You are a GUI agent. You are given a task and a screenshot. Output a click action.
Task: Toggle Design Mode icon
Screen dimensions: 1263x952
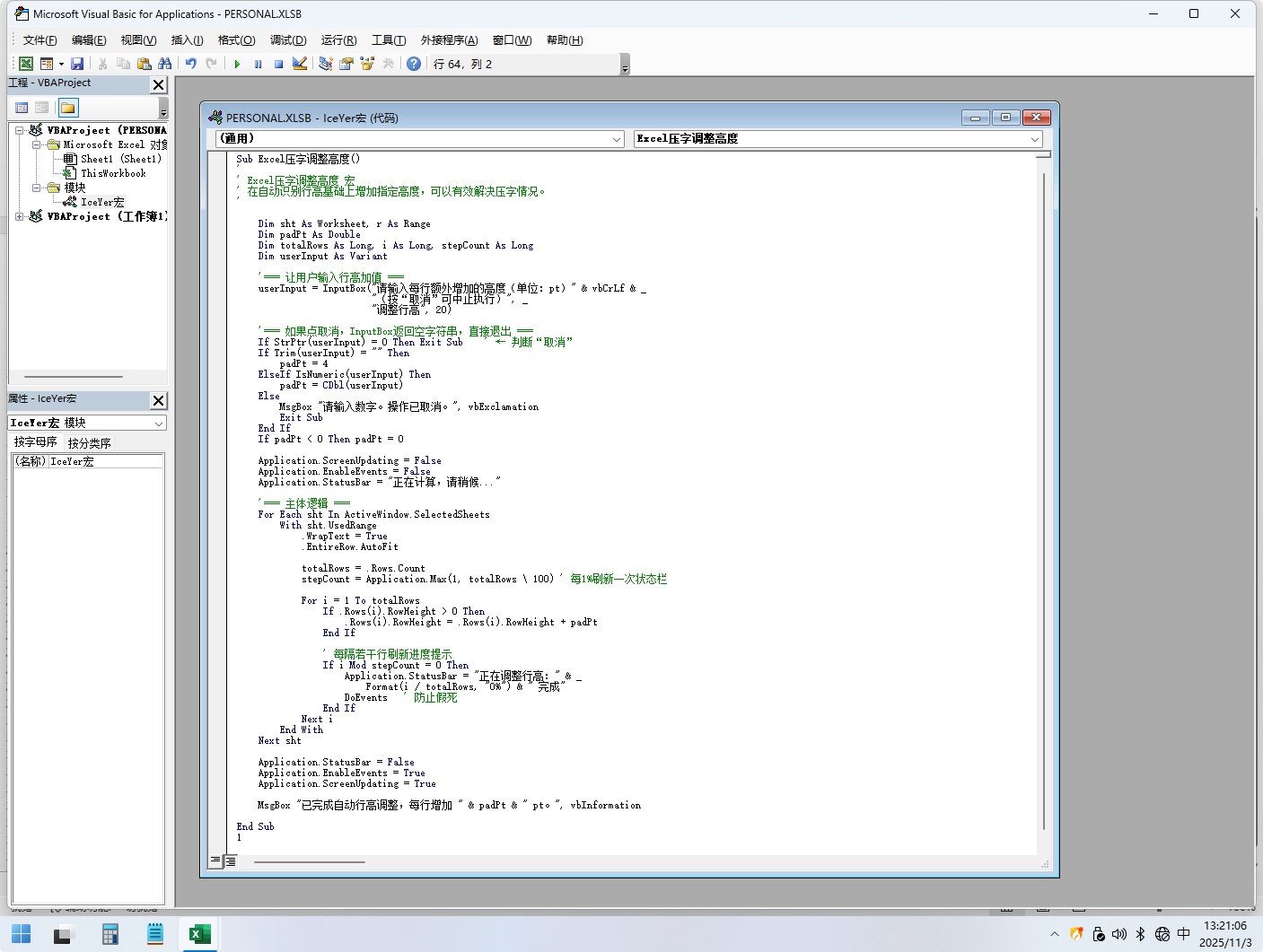[x=300, y=64]
